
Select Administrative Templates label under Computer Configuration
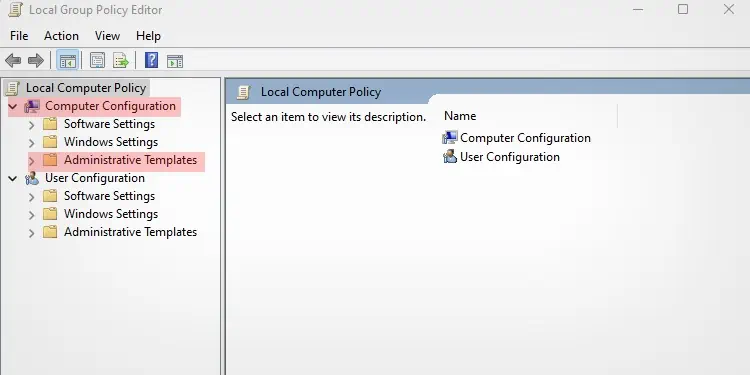131,160
